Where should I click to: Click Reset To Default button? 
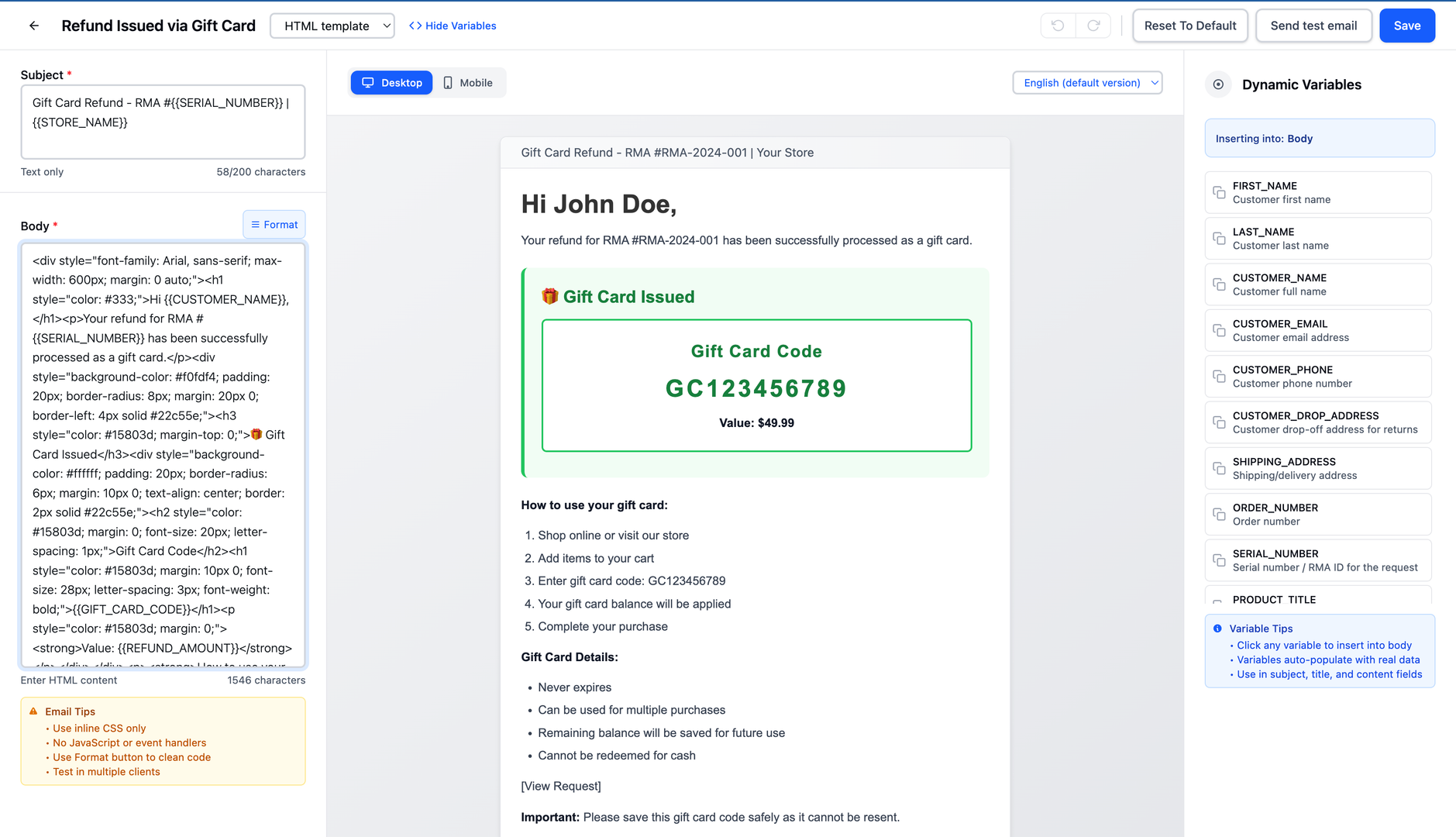[1190, 26]
